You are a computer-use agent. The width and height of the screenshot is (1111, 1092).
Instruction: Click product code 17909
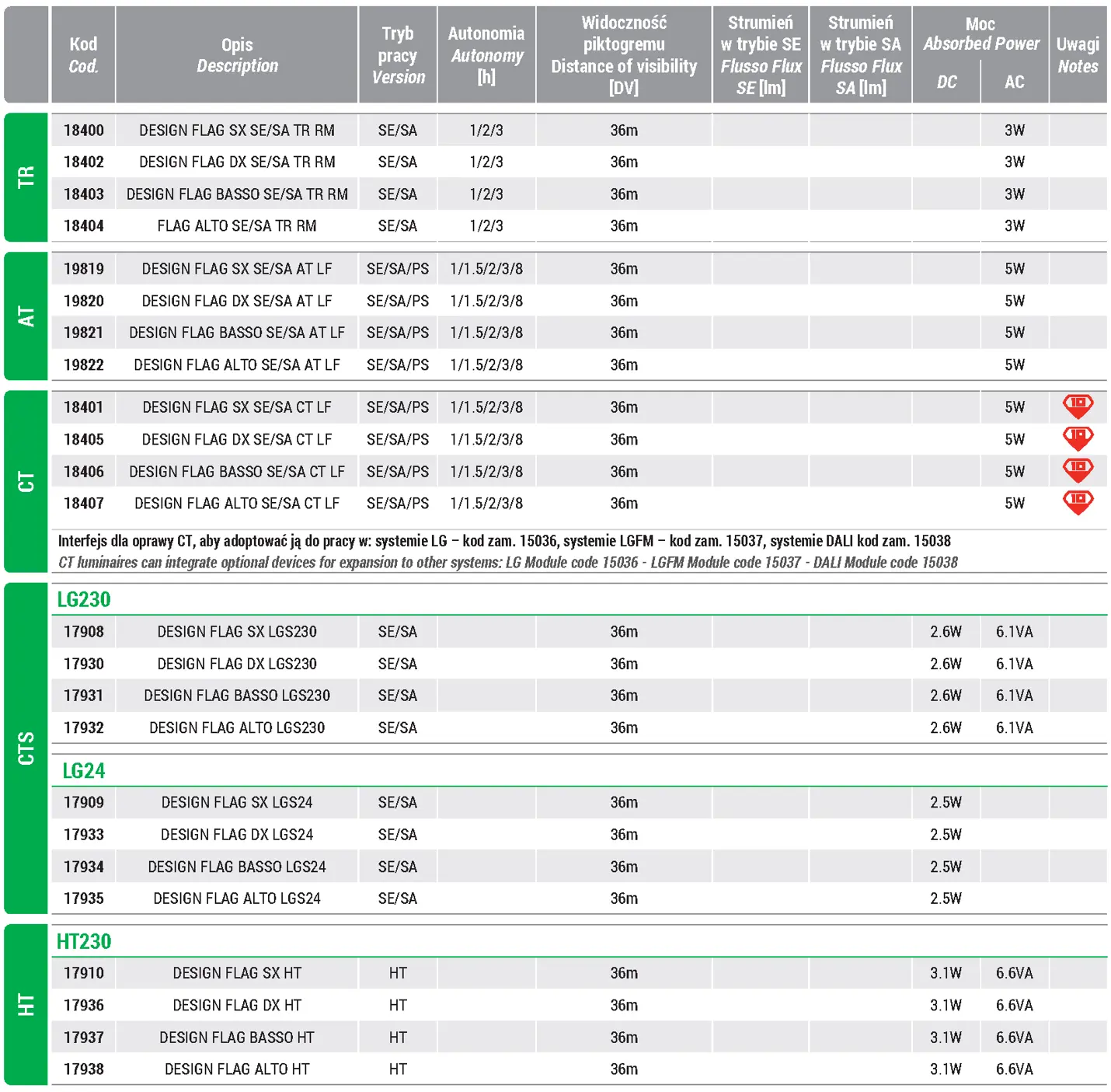[84, 802]
